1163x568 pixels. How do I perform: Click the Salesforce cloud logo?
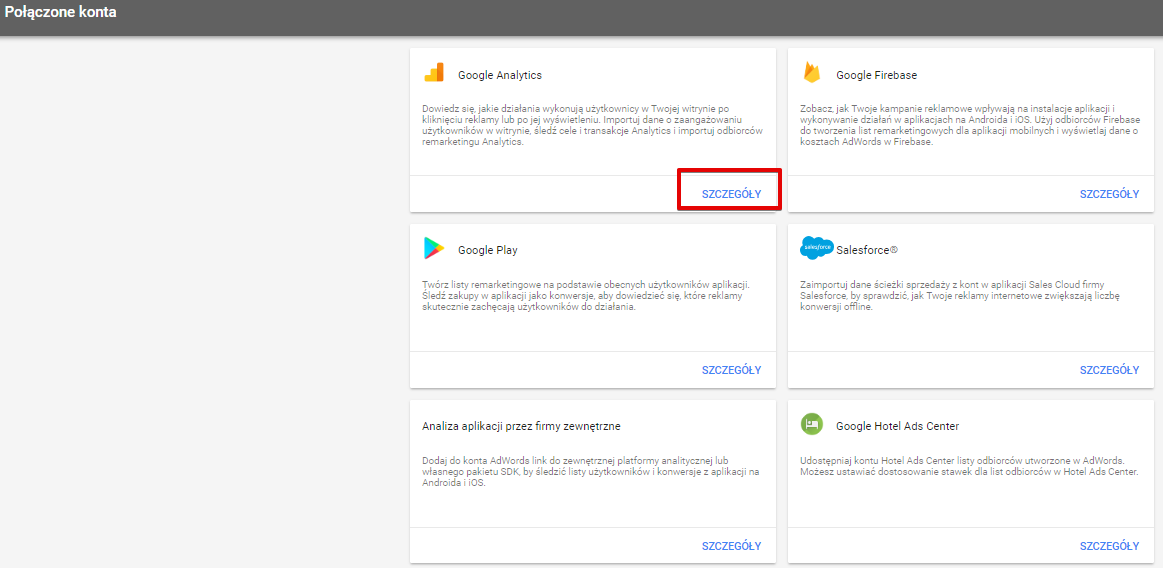coord(816,248)
